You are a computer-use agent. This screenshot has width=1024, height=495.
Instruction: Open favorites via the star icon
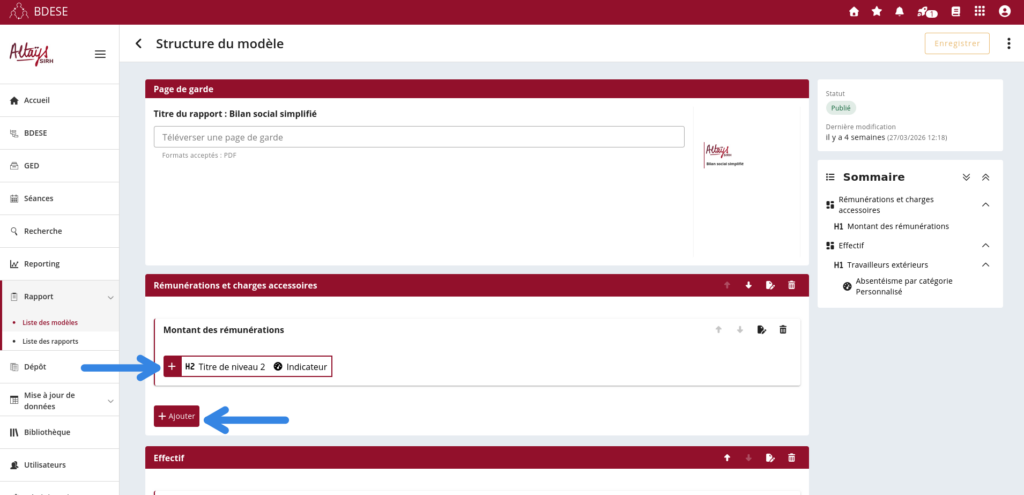(877, 12)
